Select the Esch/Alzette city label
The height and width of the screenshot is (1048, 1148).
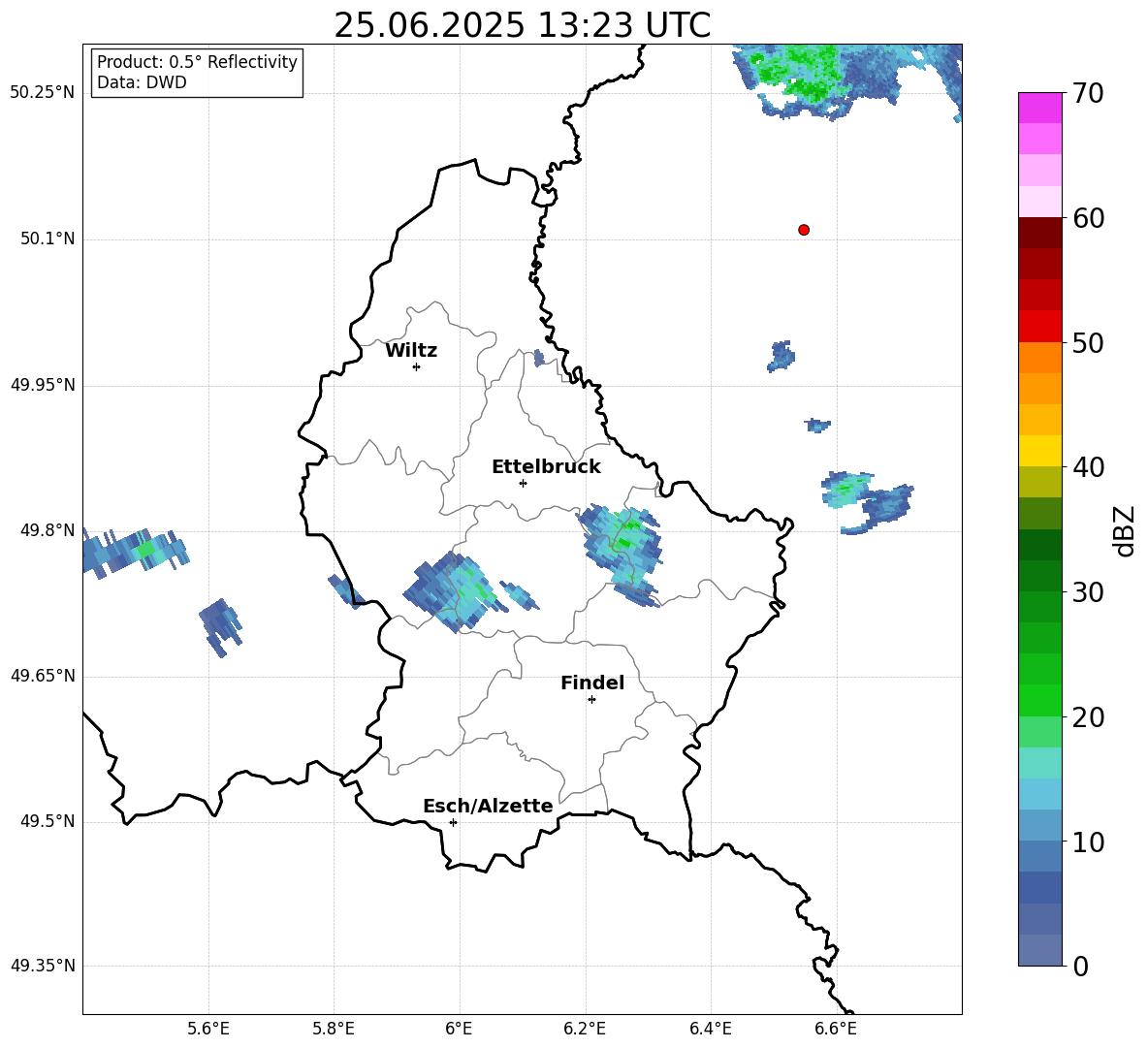[x=489, y=806]
